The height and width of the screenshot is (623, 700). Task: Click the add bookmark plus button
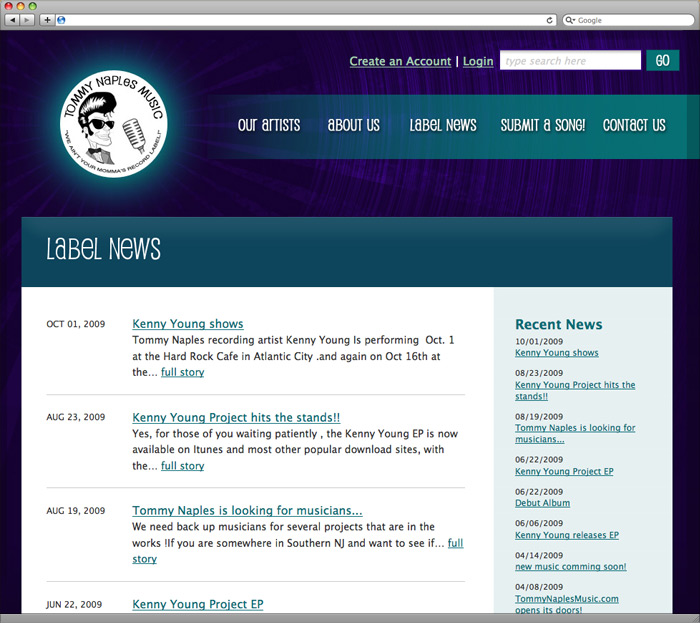click(x=47, y=20)
